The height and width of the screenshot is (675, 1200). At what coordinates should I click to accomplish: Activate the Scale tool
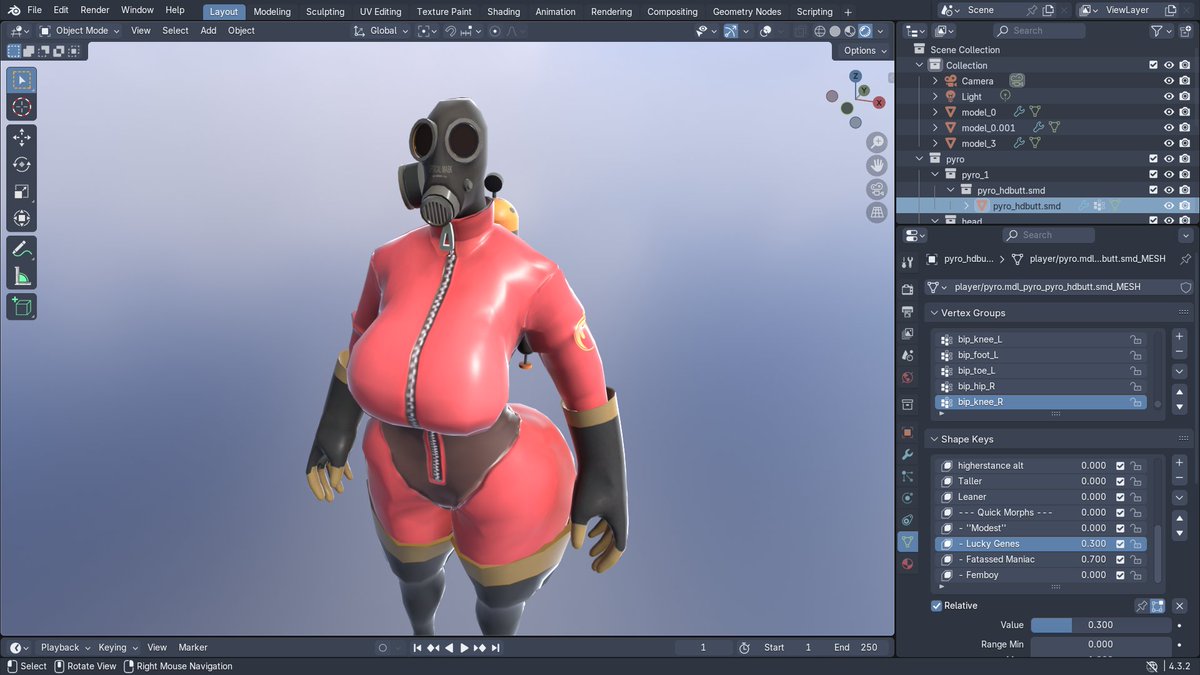(22, 192)
